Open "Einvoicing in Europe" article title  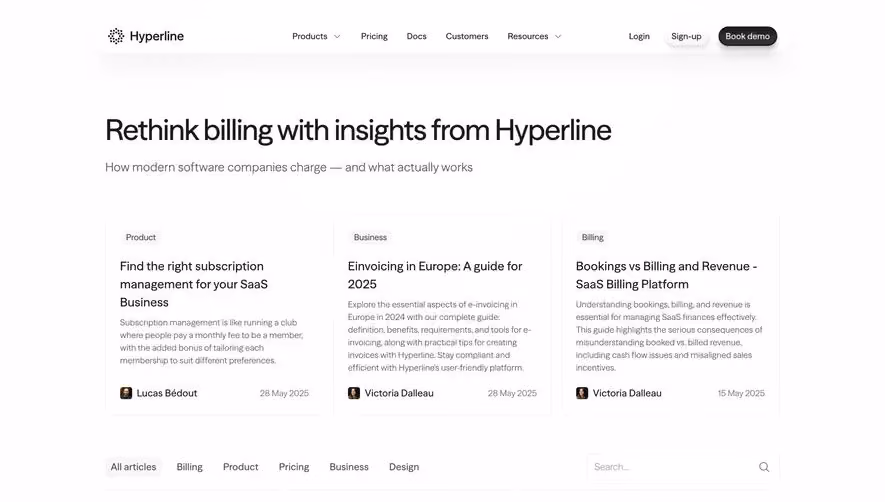[435, 275]
